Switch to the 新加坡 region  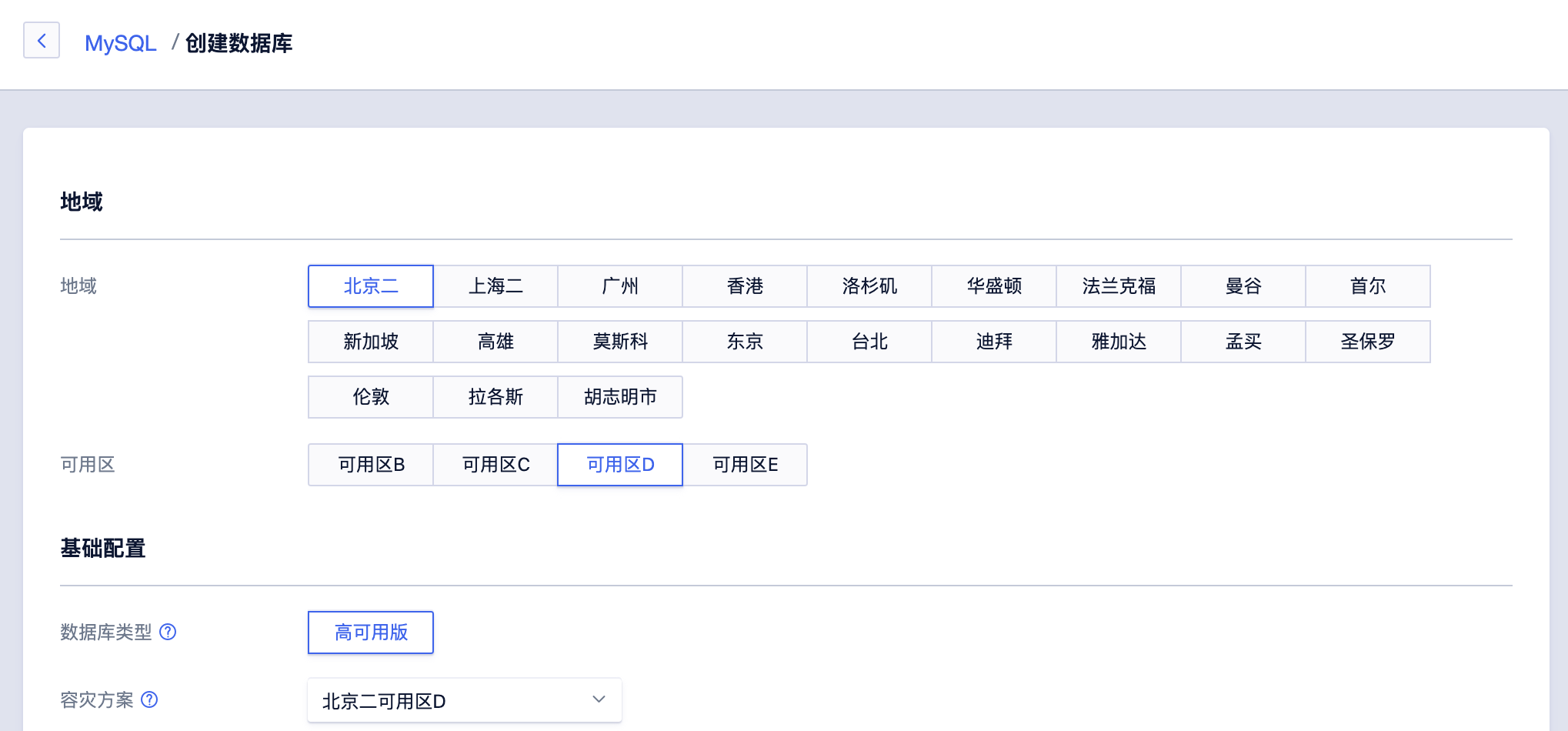[370, 341]
